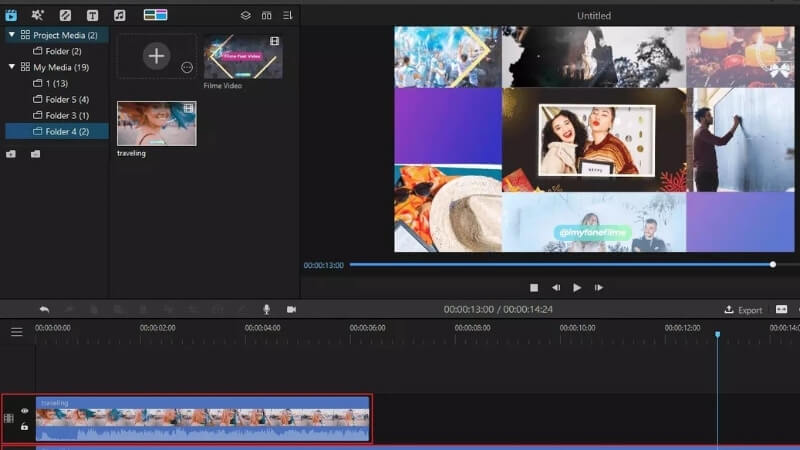The width and height of the screenshot is (800, 450).
Task: Start voiceover with the microphone icon
Action: pyautogui.click(x=266, y=309)
